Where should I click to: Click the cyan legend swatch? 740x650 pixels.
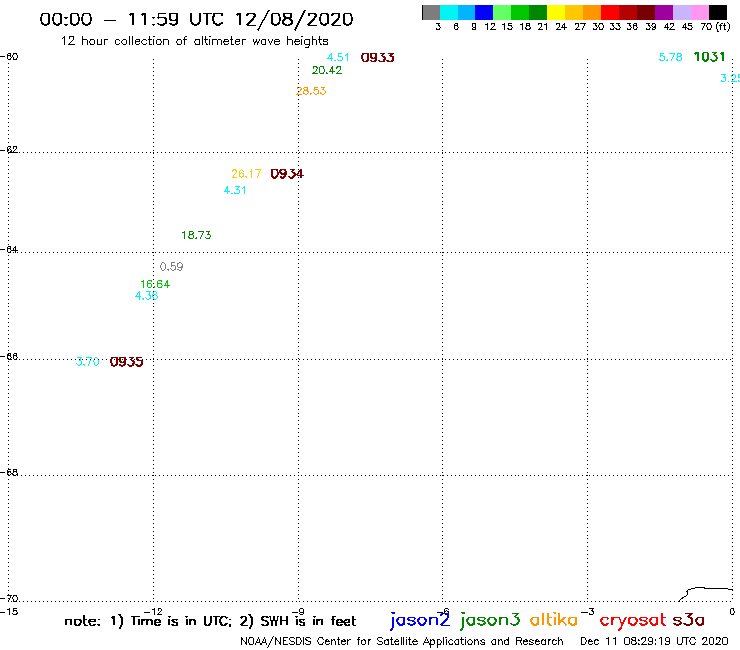tap(449, 13)
